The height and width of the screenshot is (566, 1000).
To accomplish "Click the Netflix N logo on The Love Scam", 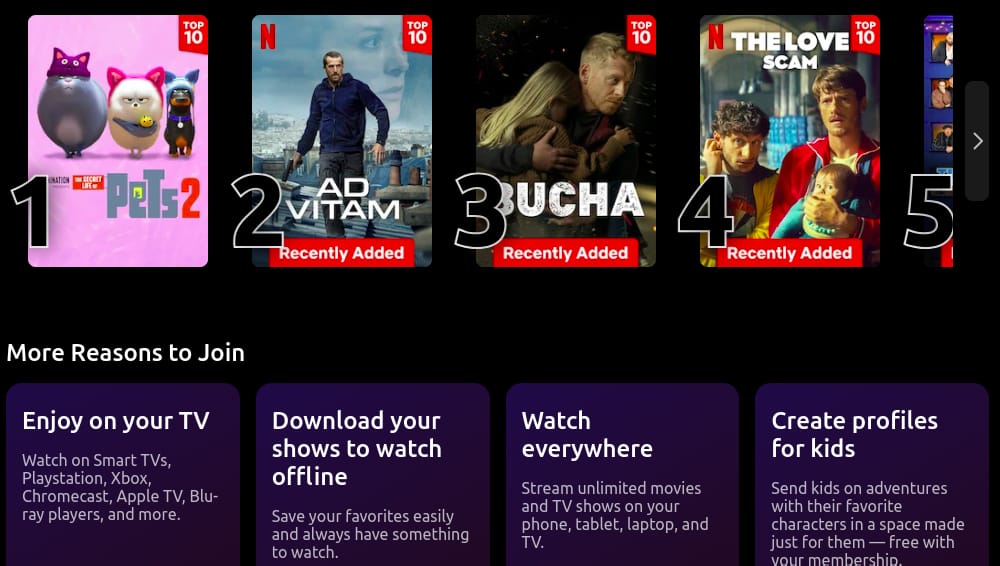I will tap(716, 36).
